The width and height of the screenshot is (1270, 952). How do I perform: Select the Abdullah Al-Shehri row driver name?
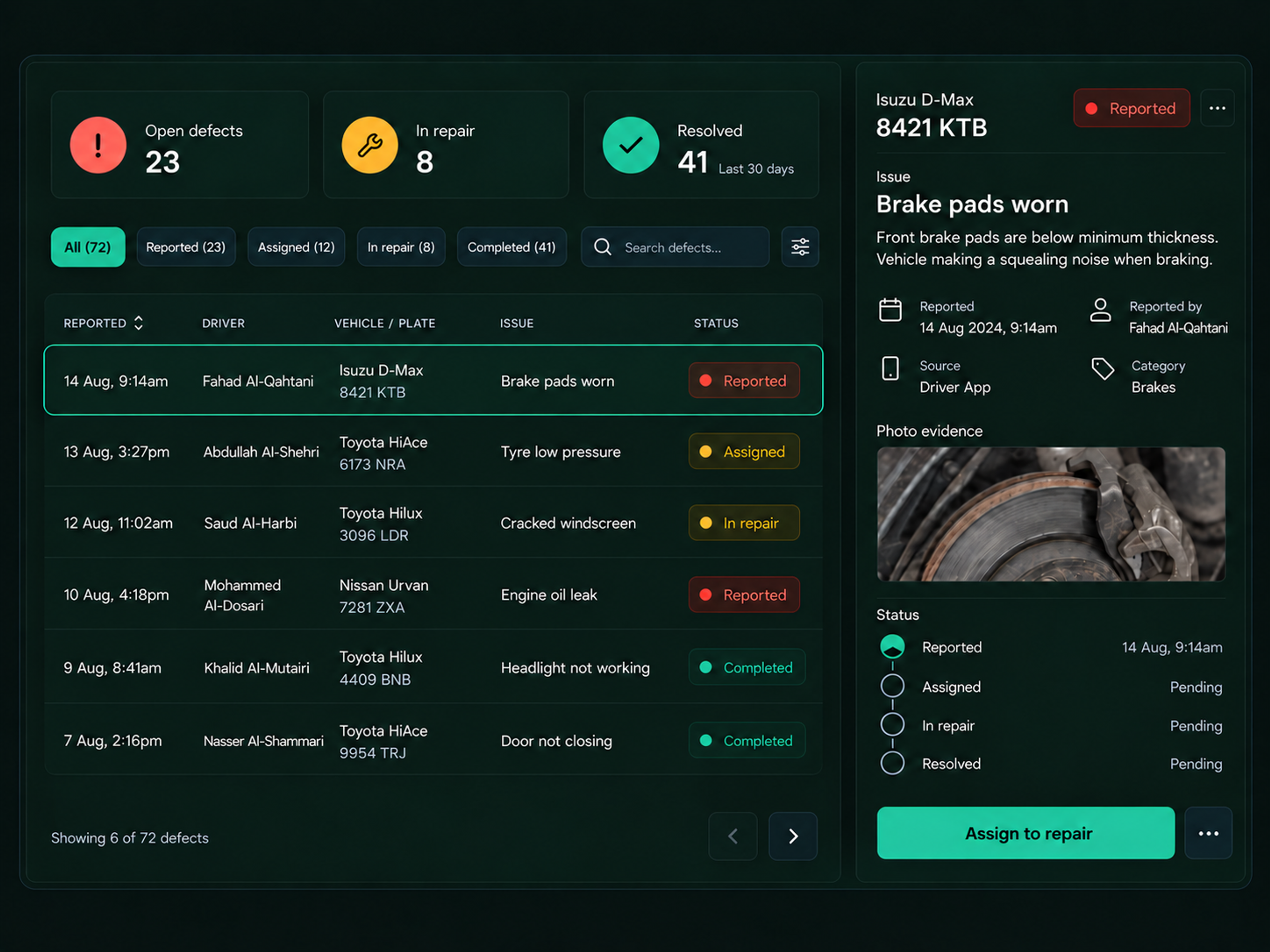(x=261, y=452)
